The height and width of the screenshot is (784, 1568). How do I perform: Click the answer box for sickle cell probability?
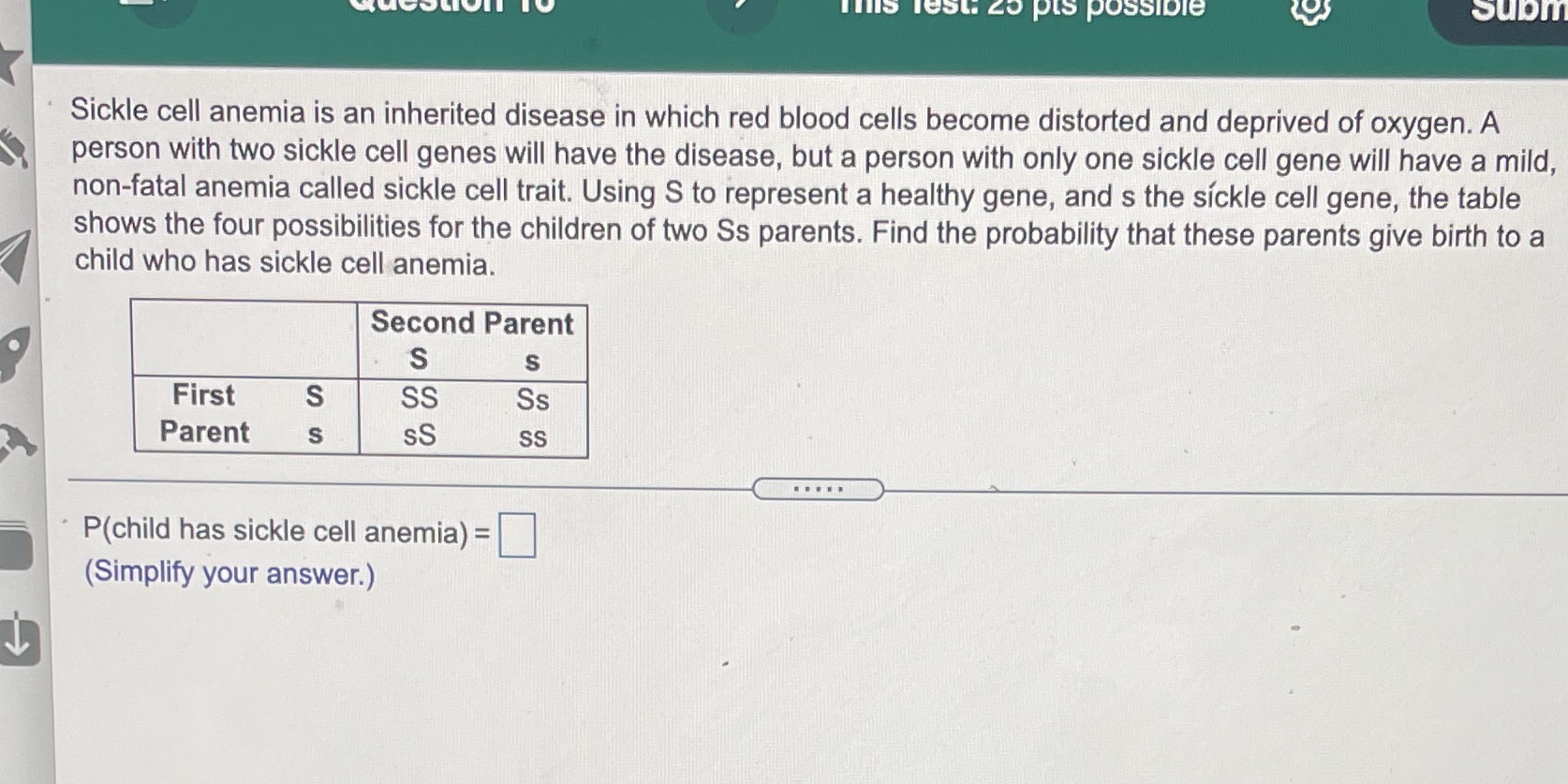[516, 536]
